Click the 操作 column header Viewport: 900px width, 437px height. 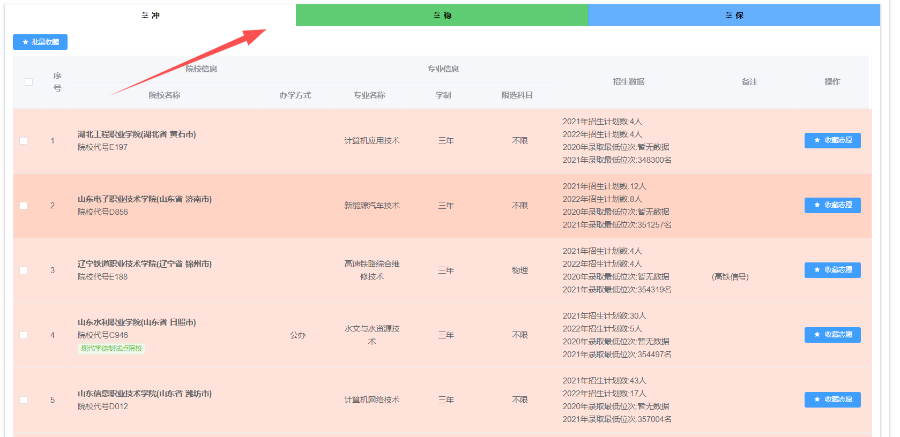[x=832, y=82]
